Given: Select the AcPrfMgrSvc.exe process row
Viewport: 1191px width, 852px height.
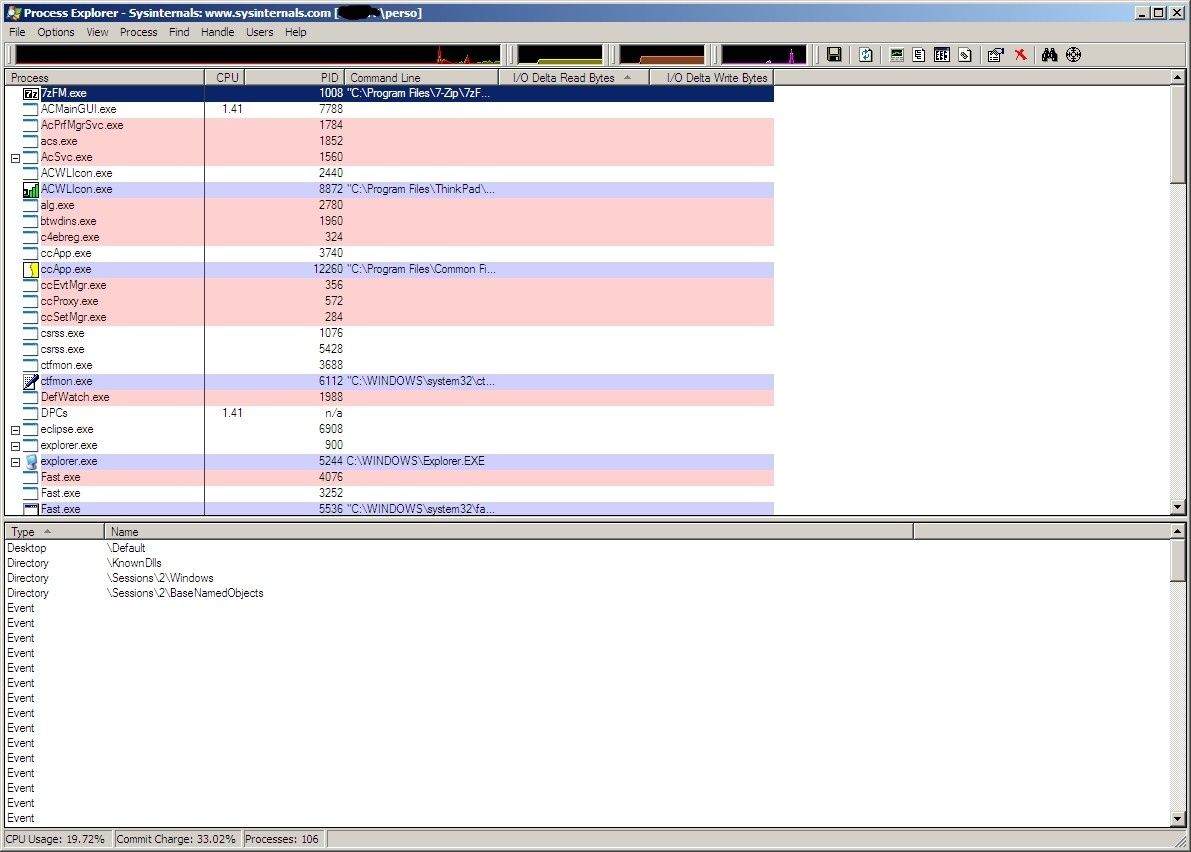Looking at the screenshot, I should tap(390, 125).
